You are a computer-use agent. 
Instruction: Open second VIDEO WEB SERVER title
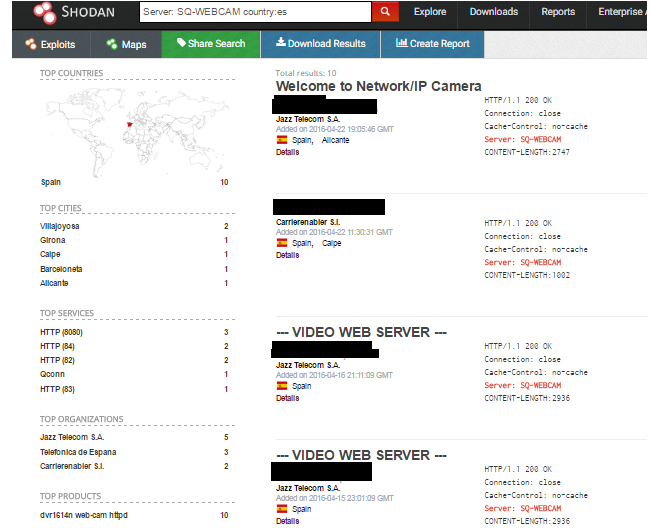(x=361, y=455)
